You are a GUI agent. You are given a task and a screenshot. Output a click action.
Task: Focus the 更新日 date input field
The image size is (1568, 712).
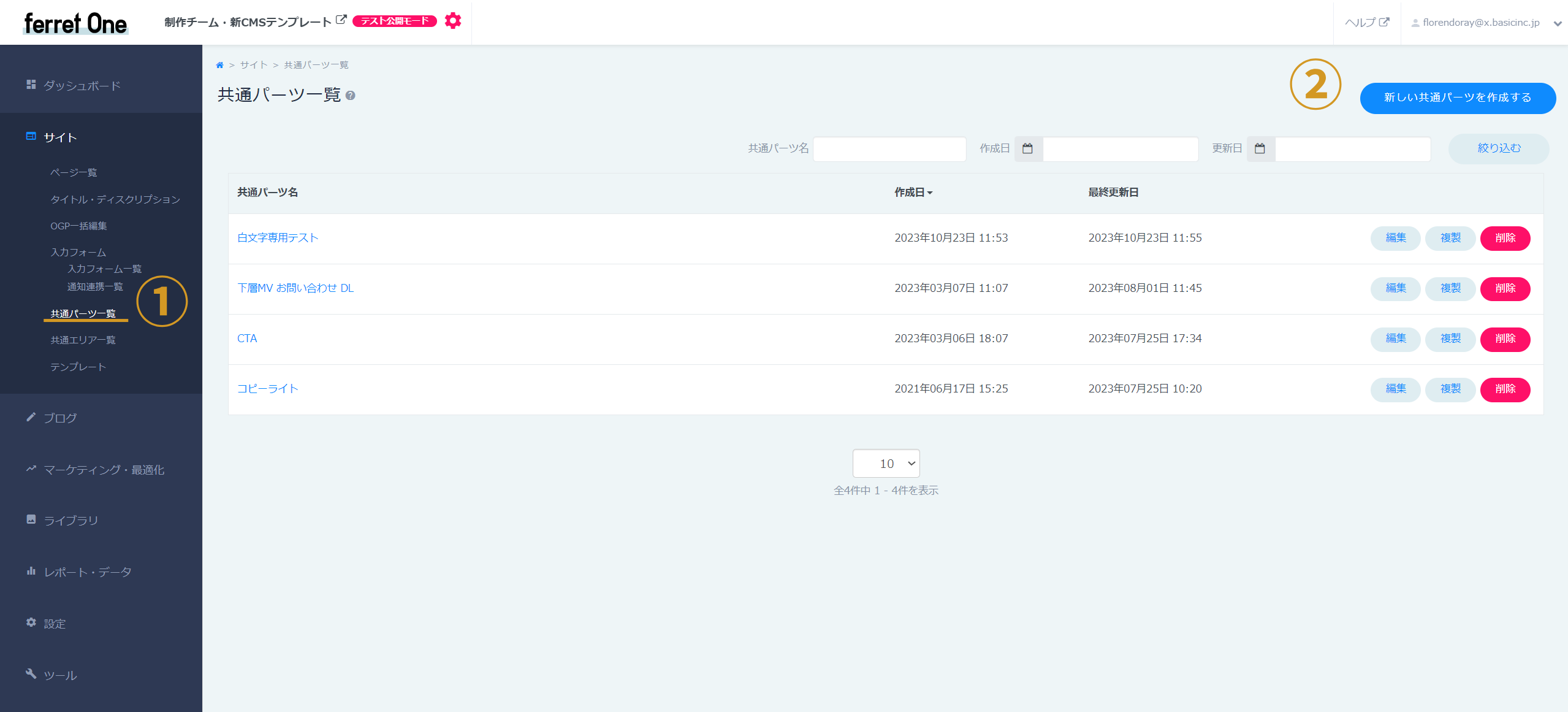pyautogui.click(x=1353, y=149)
